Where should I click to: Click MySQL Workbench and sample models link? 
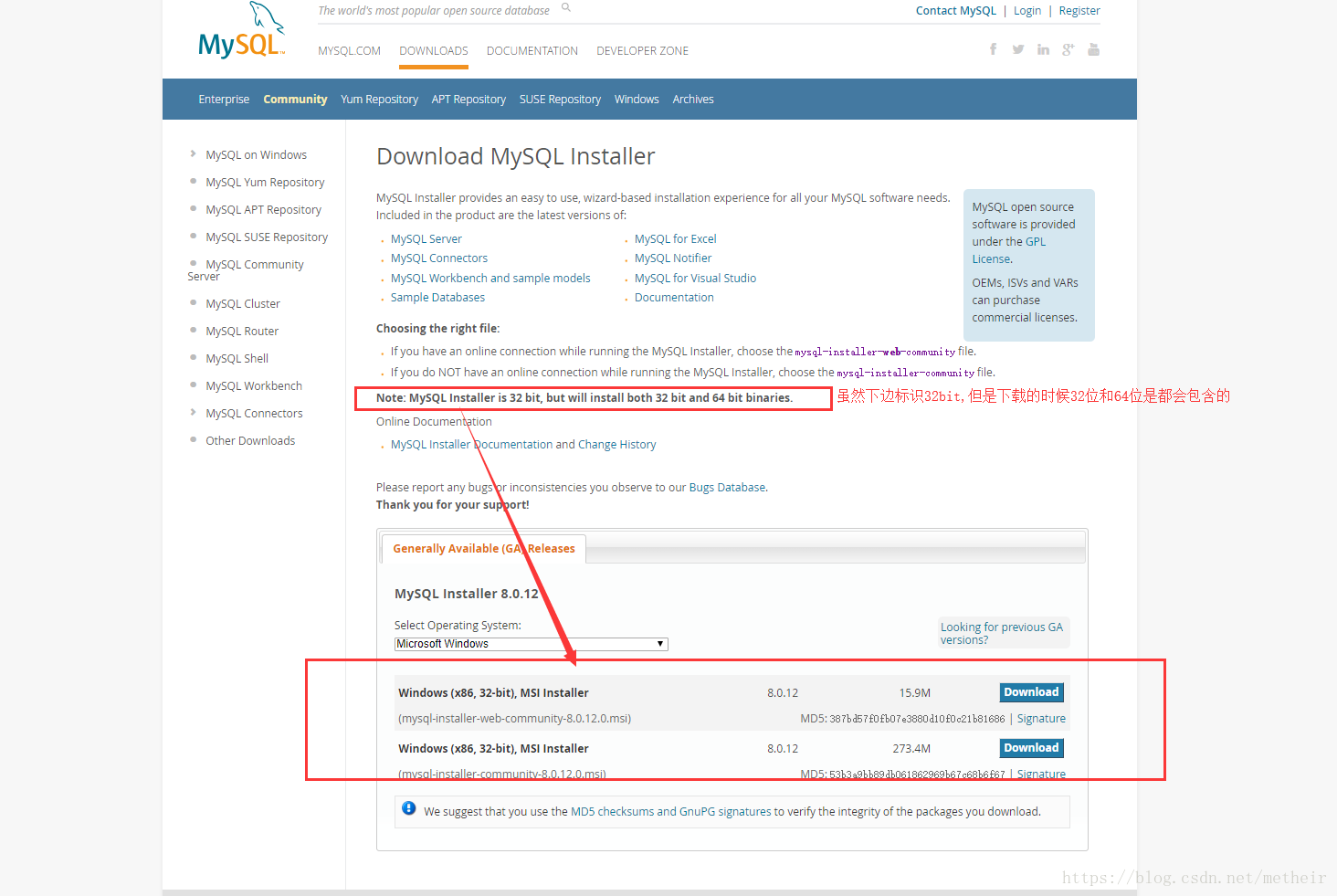(x=490, y=279)
